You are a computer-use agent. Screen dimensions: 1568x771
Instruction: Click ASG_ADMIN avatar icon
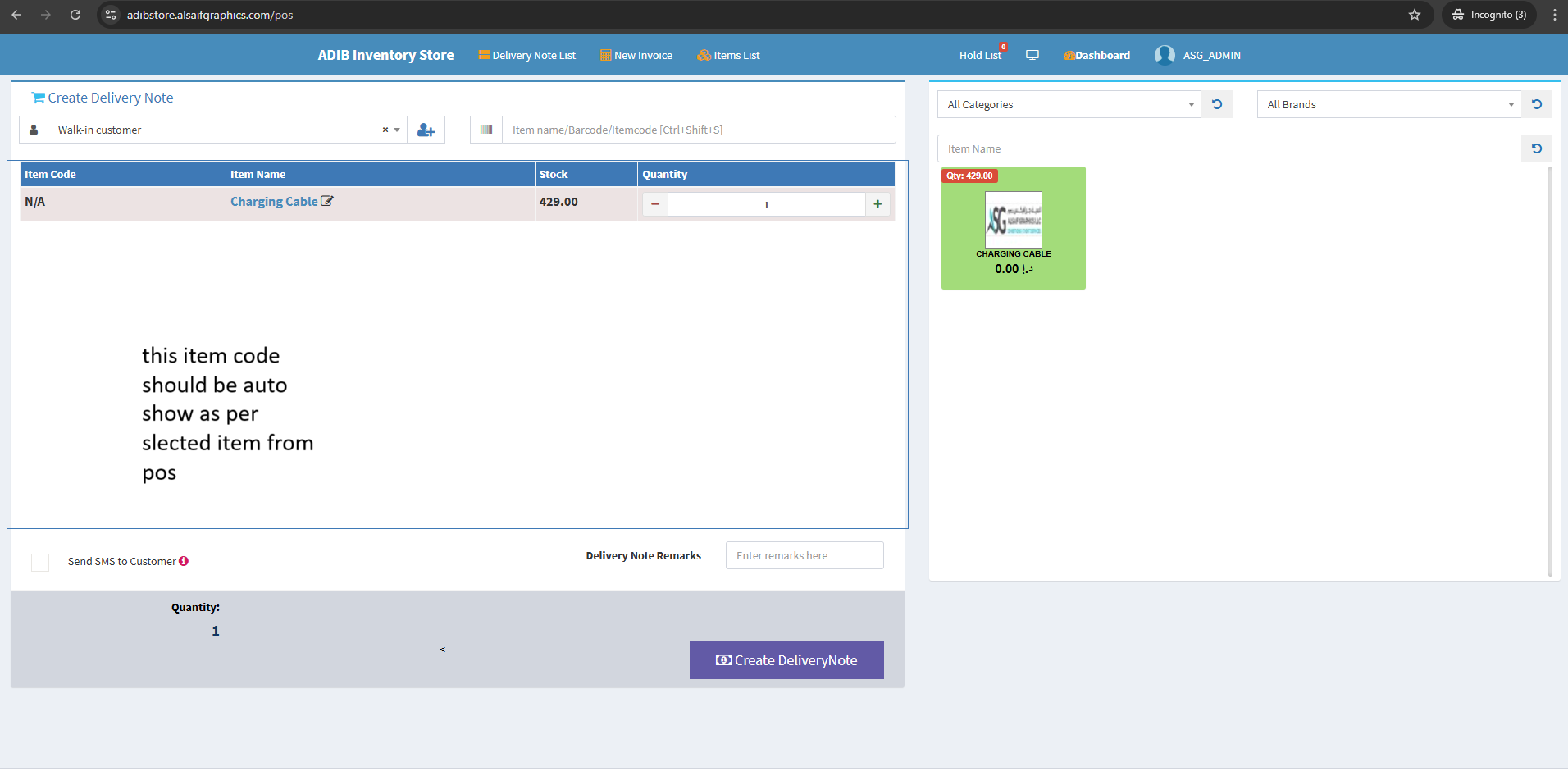[x=1165, y=55]
